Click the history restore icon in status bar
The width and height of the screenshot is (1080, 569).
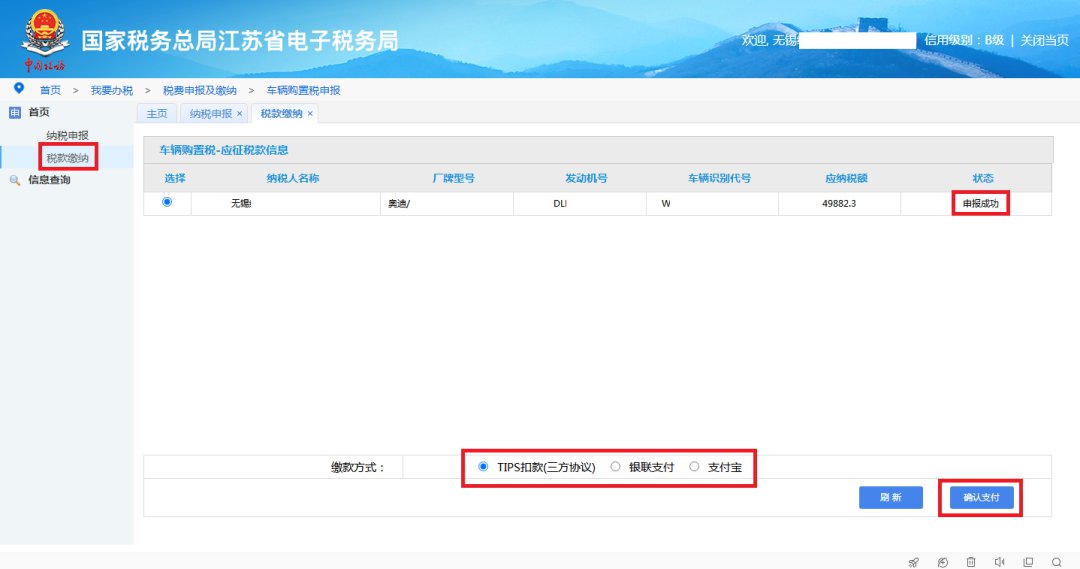[x=942, y=562]
